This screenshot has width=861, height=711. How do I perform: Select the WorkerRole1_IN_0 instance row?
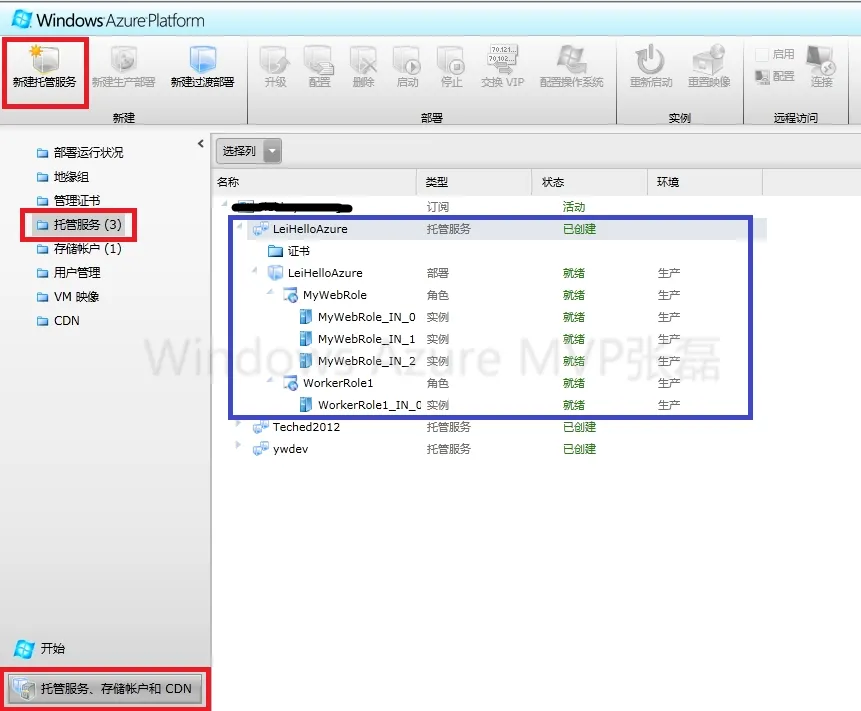click(490, 405)
